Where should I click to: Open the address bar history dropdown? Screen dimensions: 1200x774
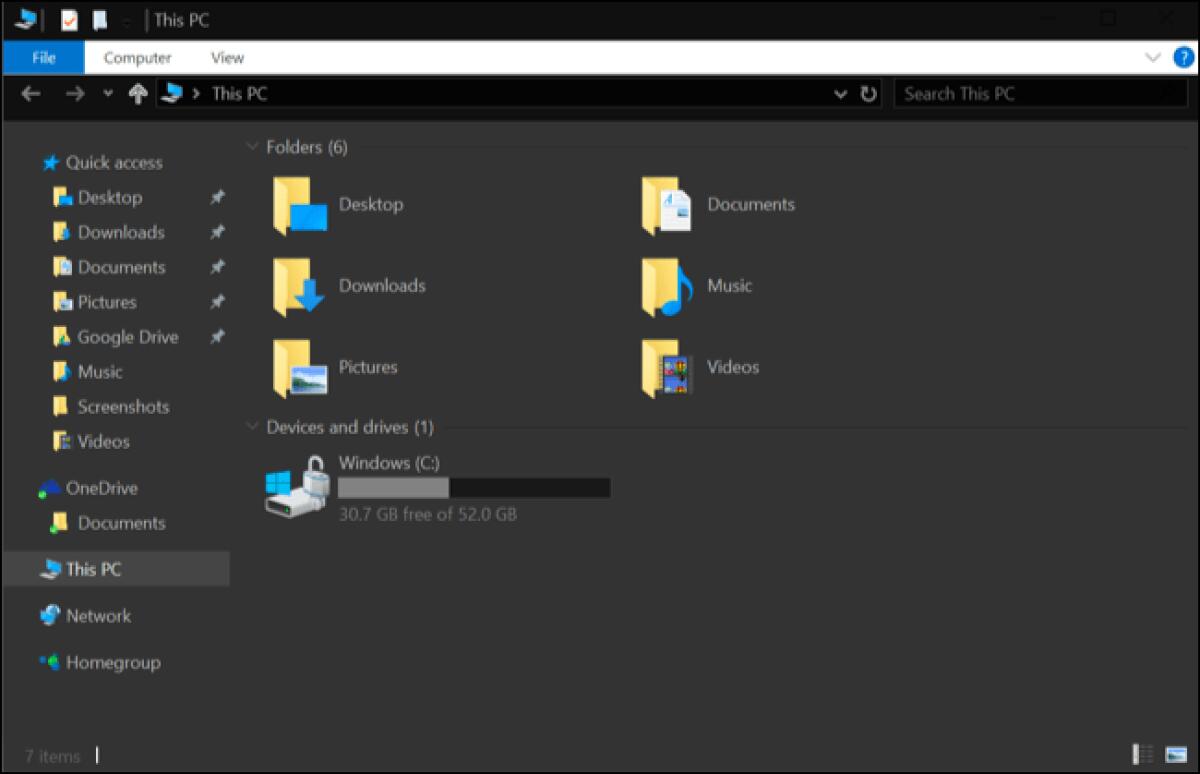point(840,93)
